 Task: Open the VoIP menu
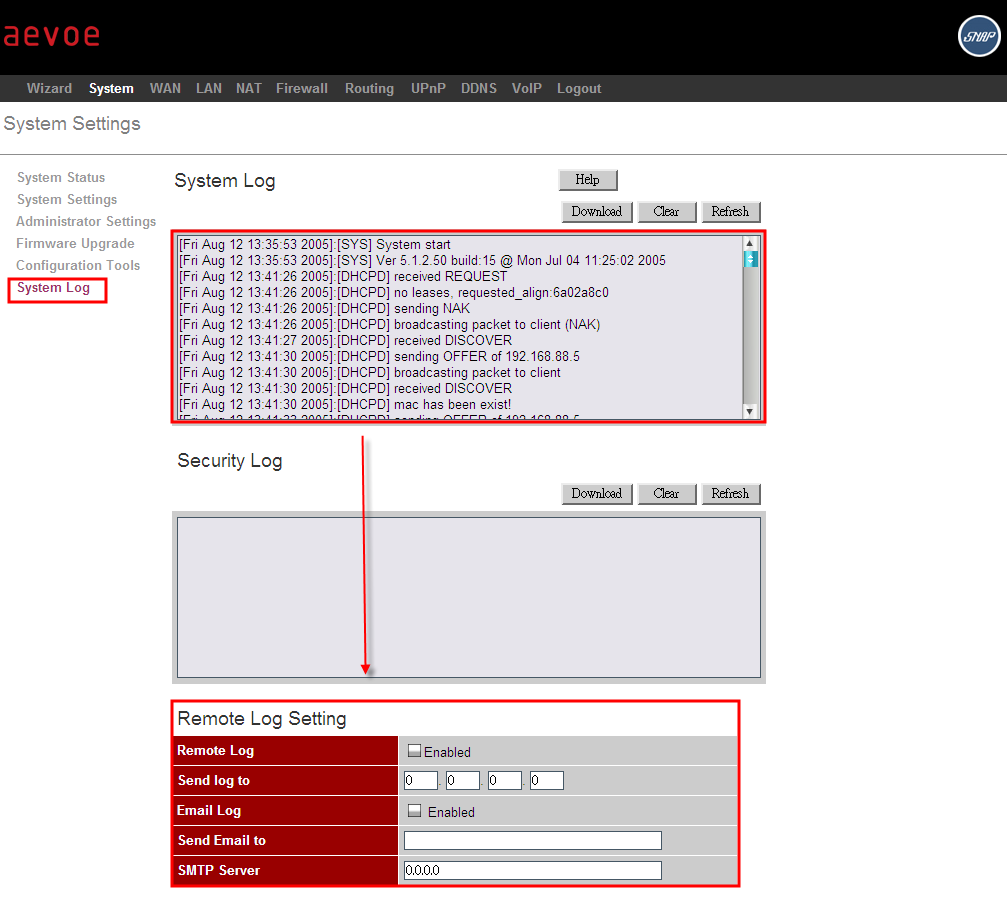tap(527, 88)
